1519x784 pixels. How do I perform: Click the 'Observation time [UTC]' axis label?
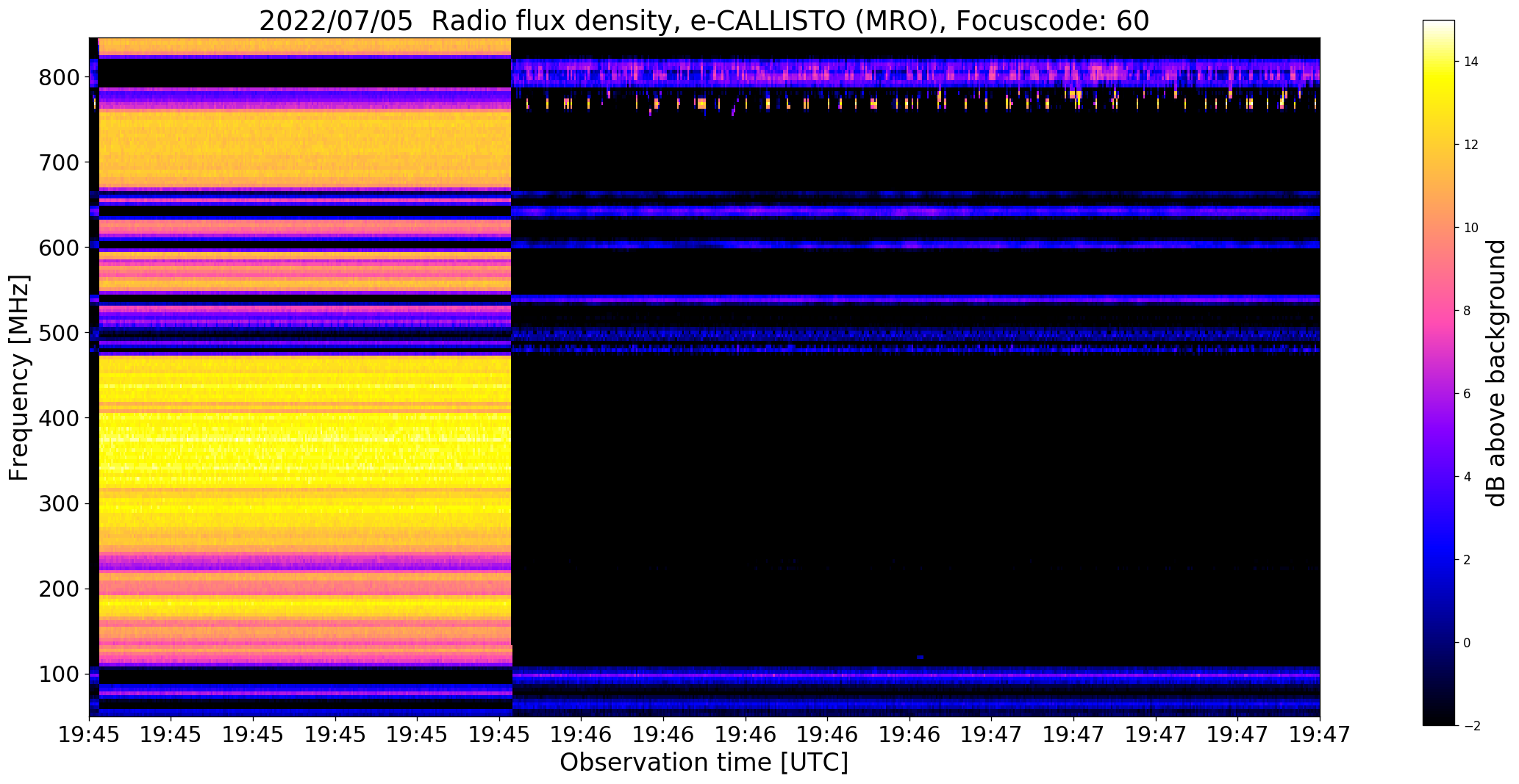(704, 763)
